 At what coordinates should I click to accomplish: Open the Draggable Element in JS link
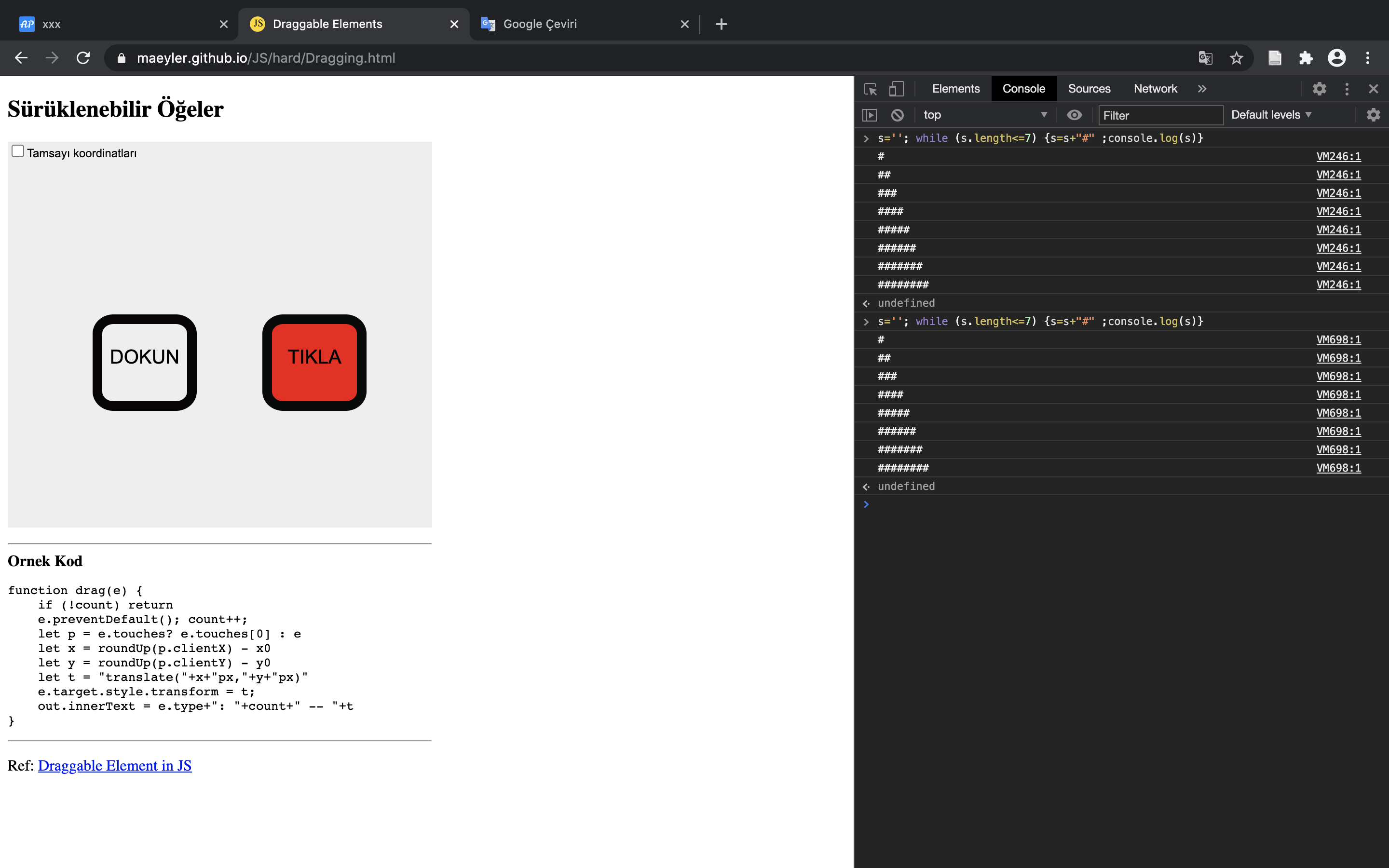pos(115,766)
